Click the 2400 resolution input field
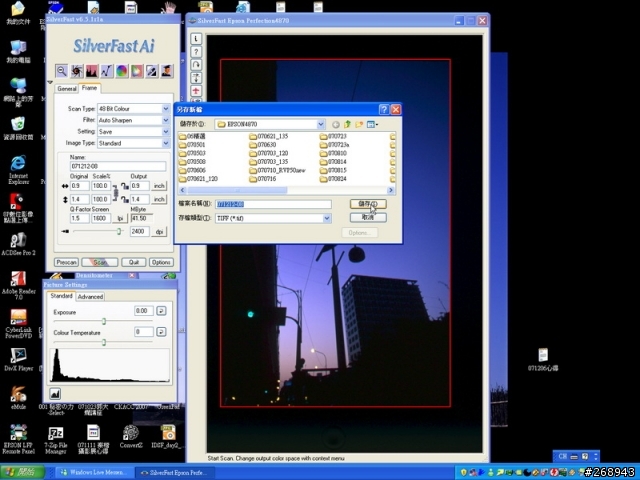640x480 pixels. point(140,231)
